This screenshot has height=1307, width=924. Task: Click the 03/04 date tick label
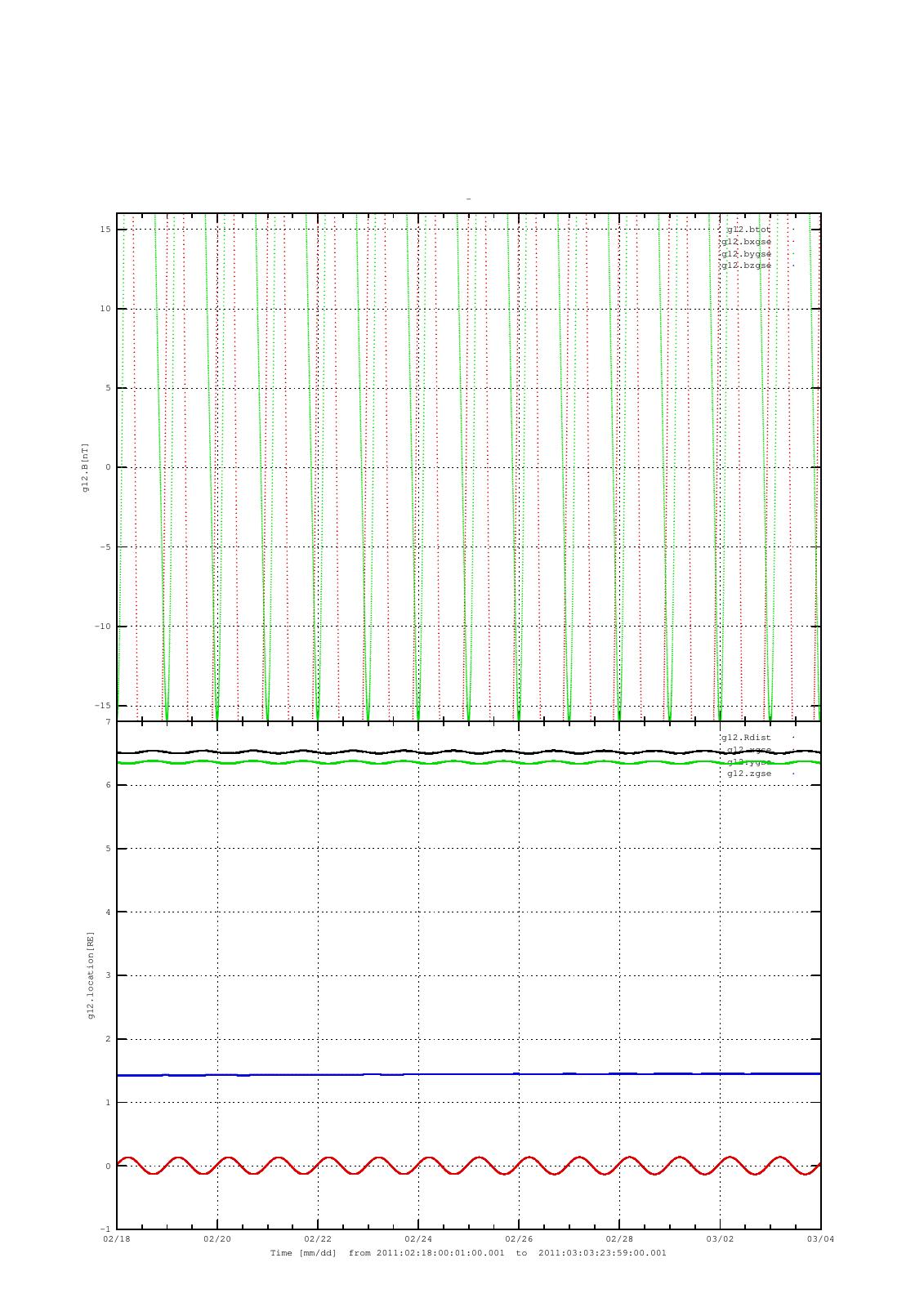[x=820, y=1238]
